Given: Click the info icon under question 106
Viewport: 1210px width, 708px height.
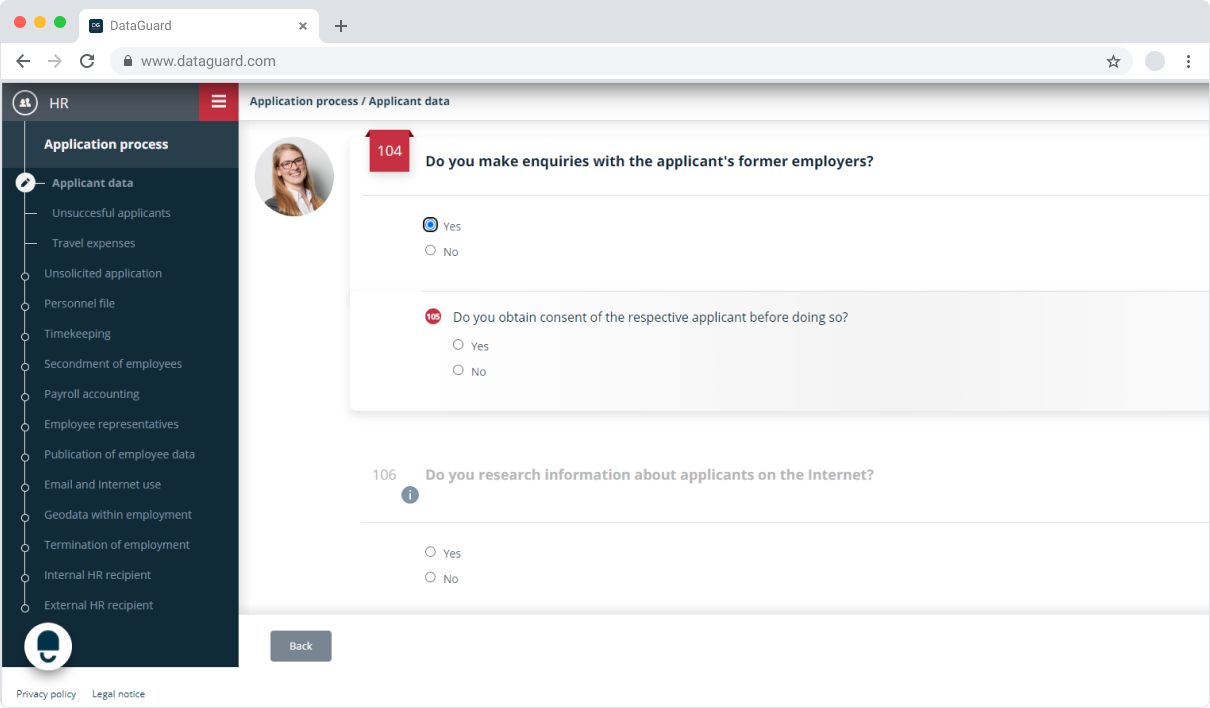Looking at the screenshot, I should pos(410,495).
